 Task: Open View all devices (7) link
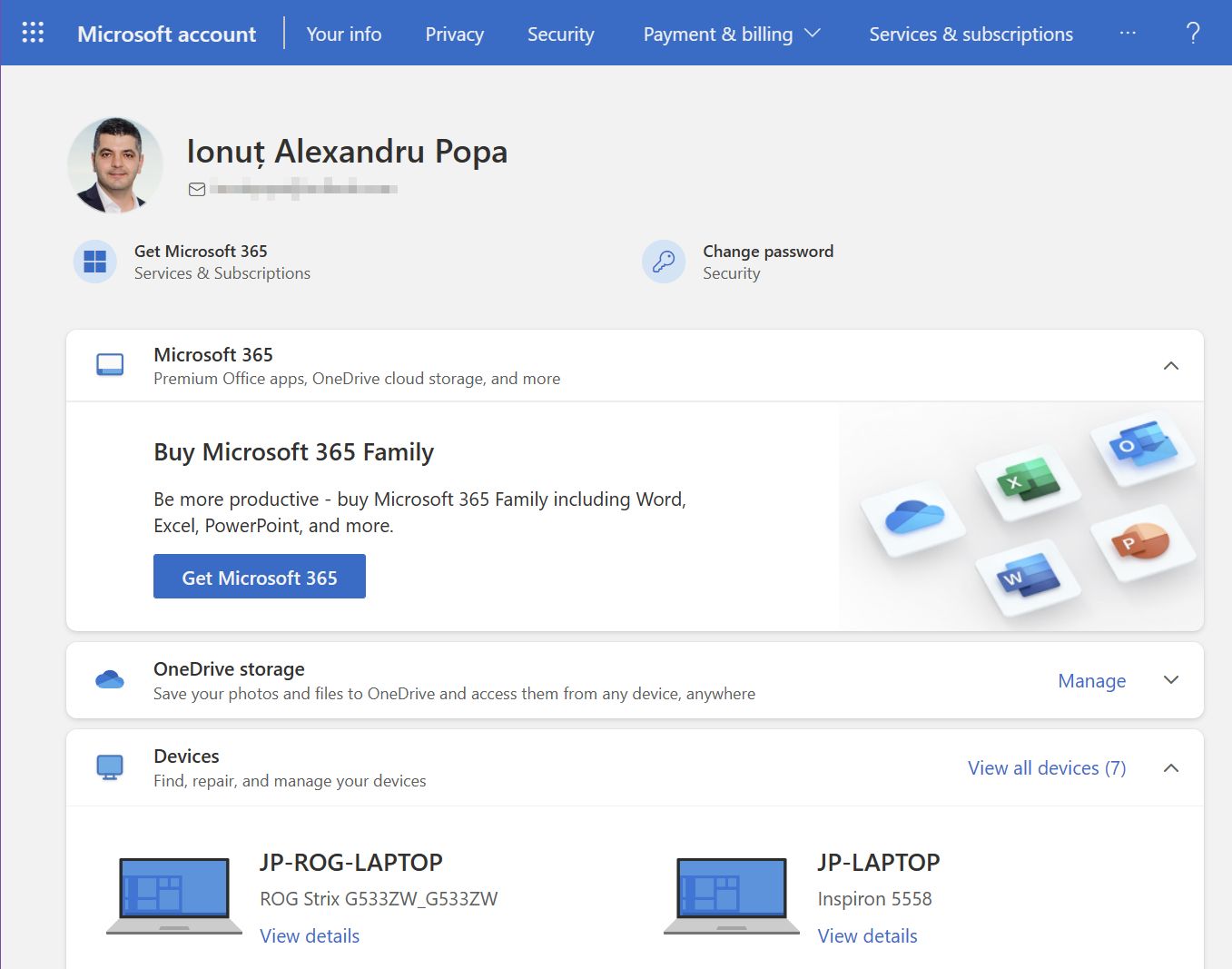1047,768
